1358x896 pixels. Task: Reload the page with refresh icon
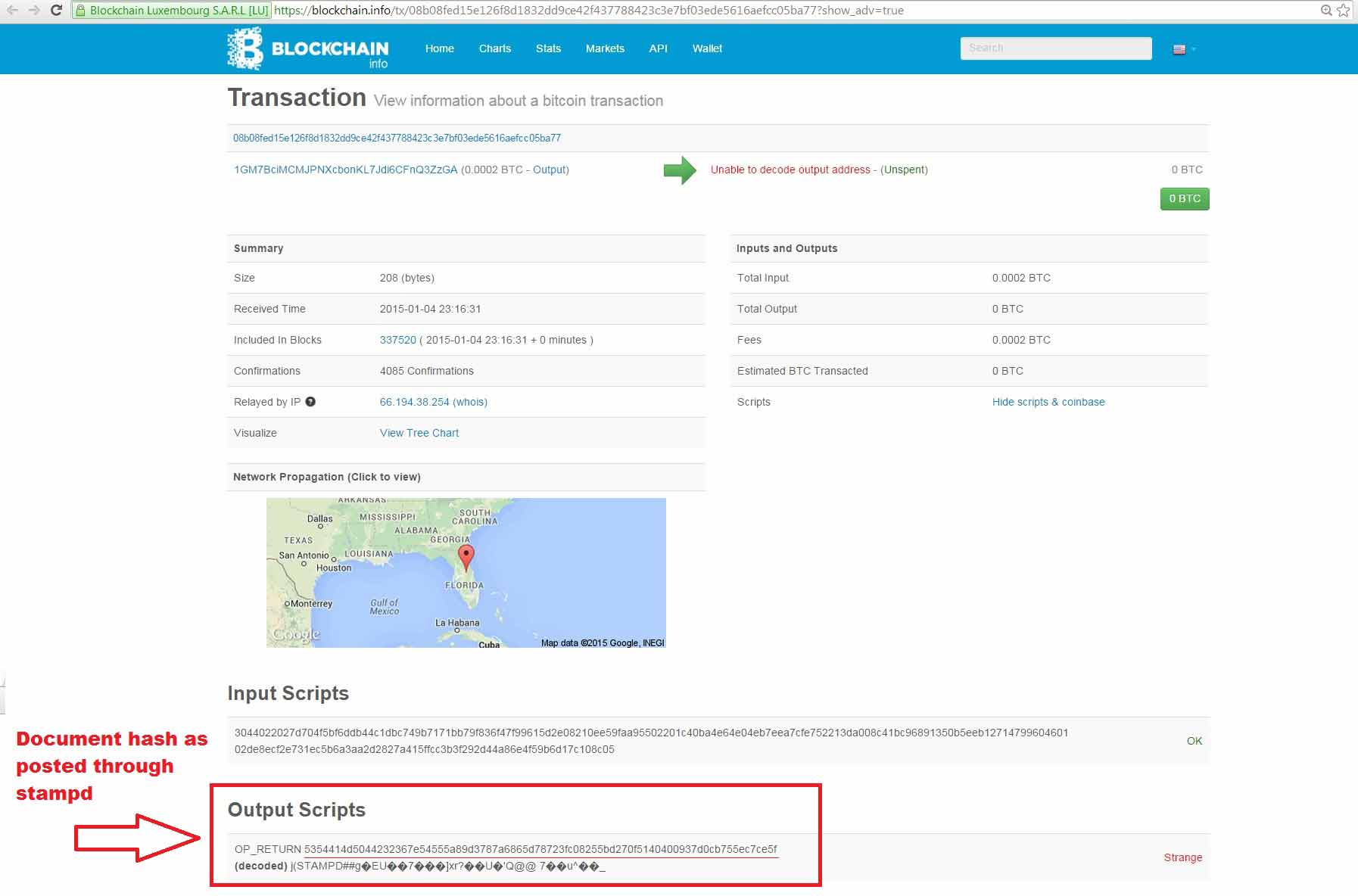(x=56, y=11)
